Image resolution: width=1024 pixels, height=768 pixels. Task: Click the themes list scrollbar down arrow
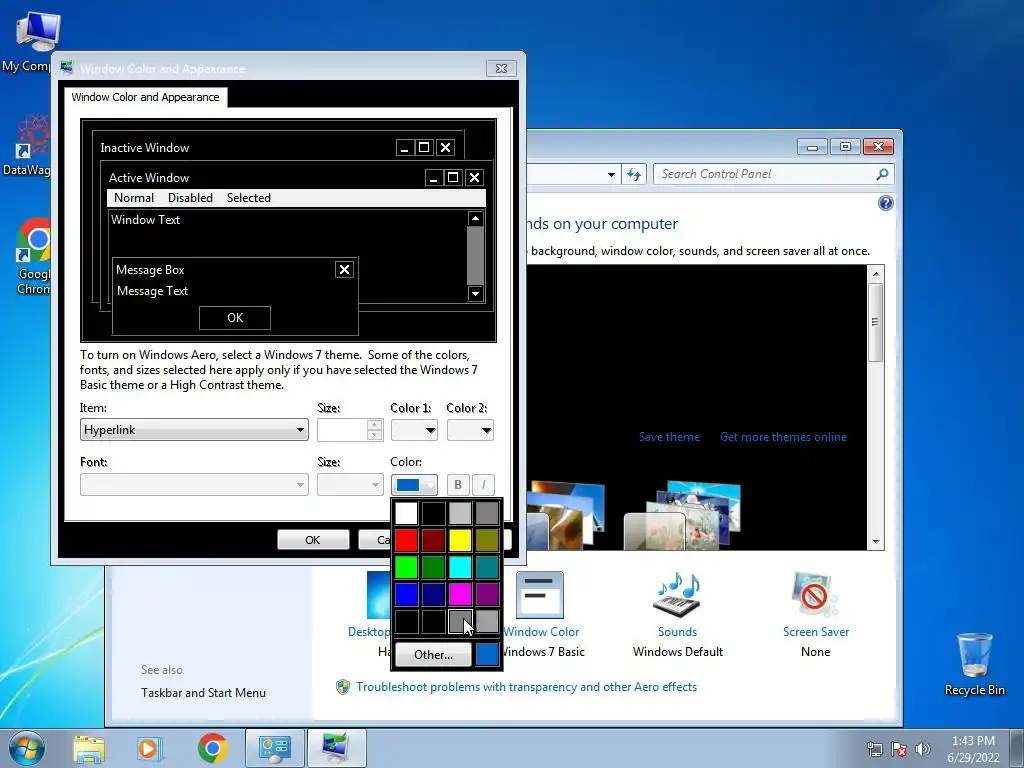tap(876, 541)
